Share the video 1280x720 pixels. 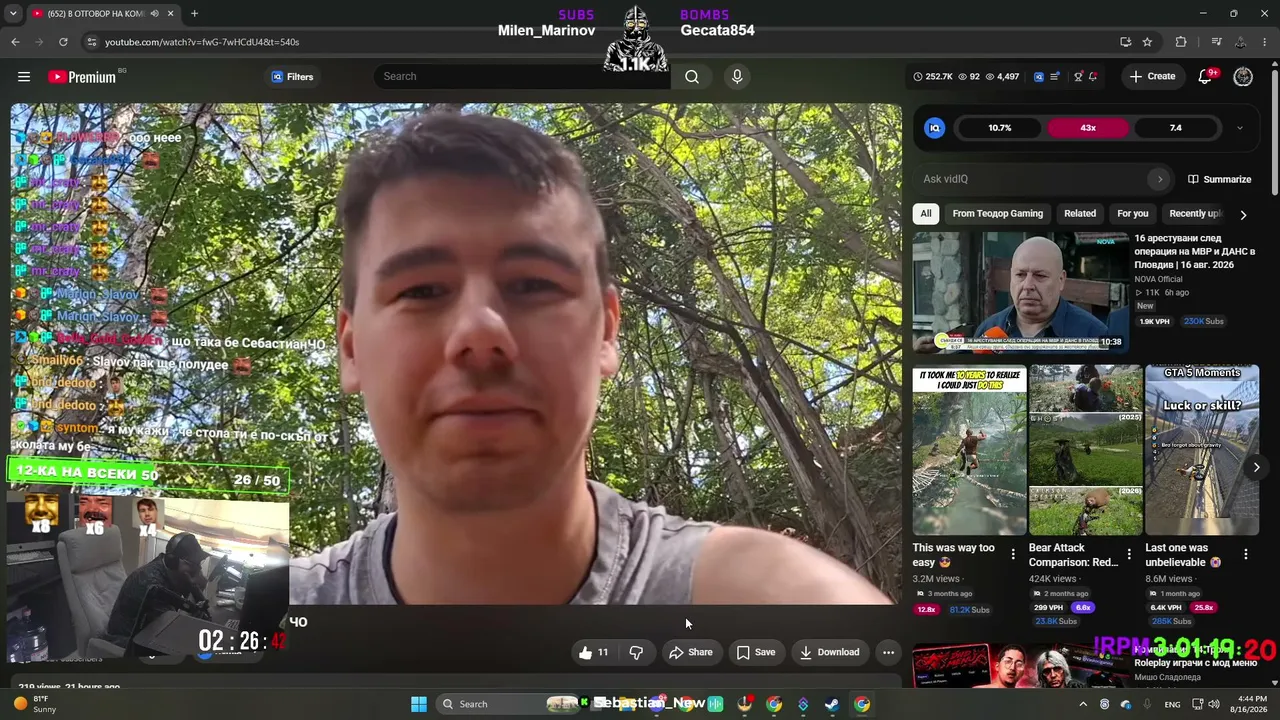tap(691, 652)
